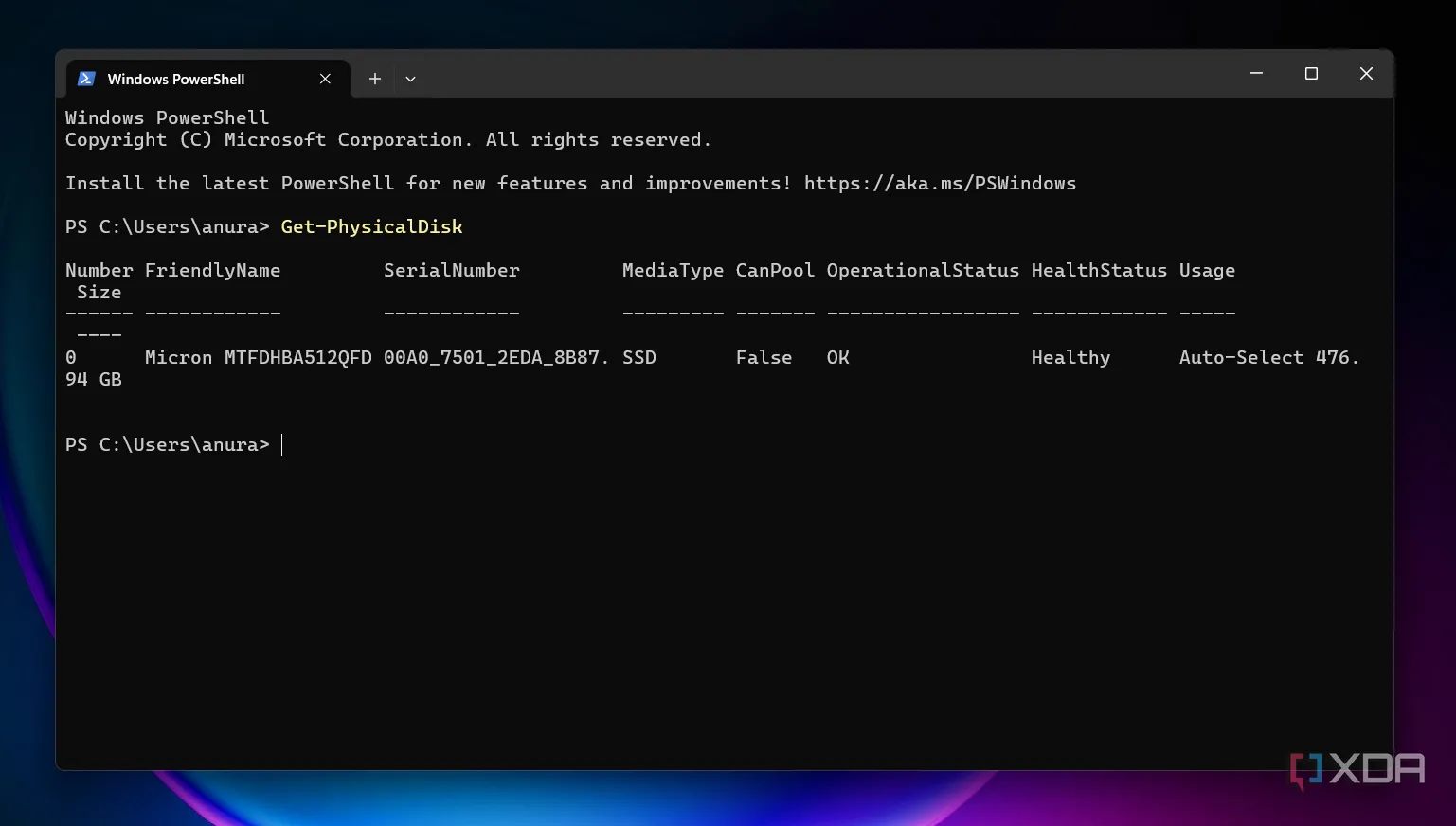1456x826 pixels.
Task: Click the OperationalStatus column header
Action: [923, 270]
